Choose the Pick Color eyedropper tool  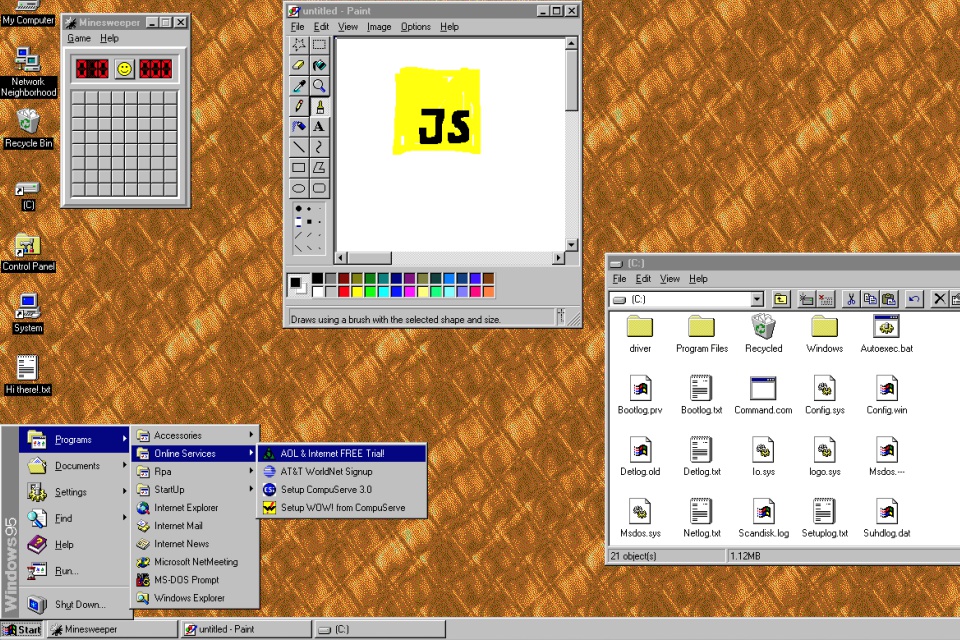click(299, 86)
